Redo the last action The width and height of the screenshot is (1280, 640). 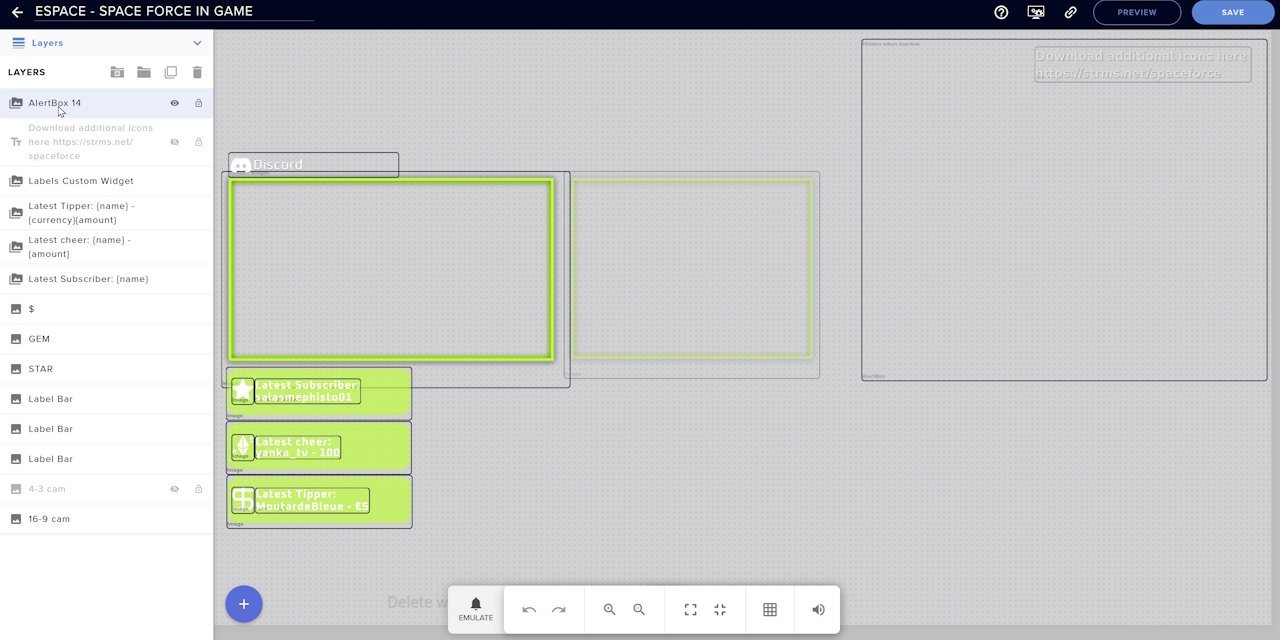tap(559, 610)
